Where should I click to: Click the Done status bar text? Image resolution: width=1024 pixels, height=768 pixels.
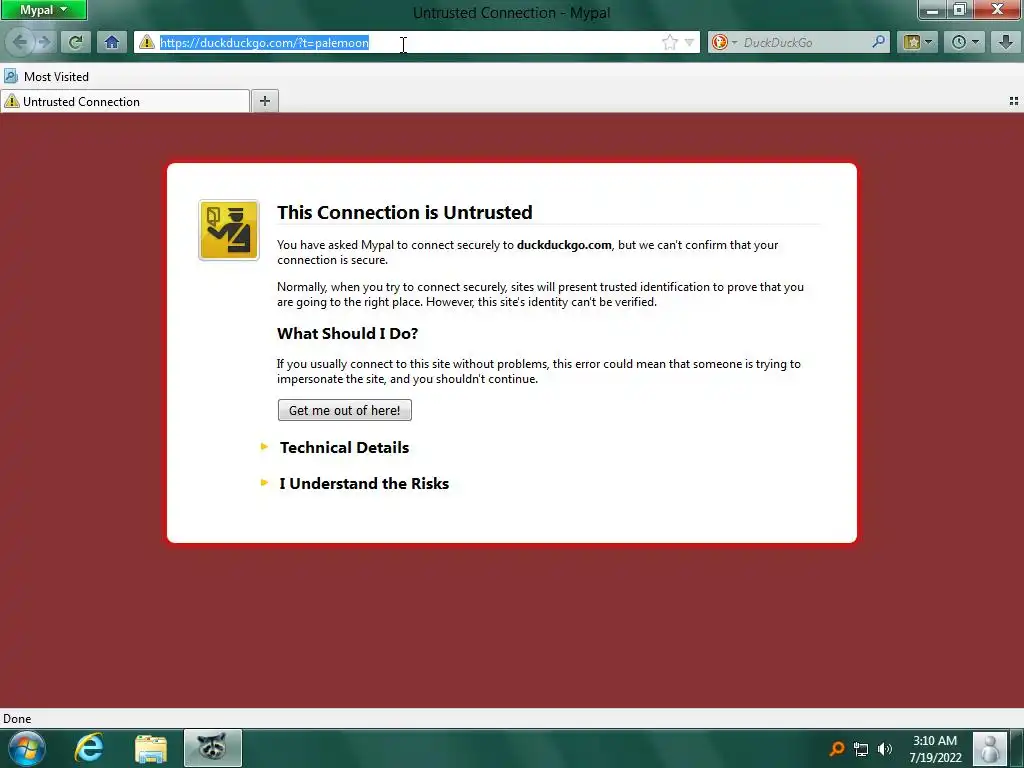coord(17,718)
